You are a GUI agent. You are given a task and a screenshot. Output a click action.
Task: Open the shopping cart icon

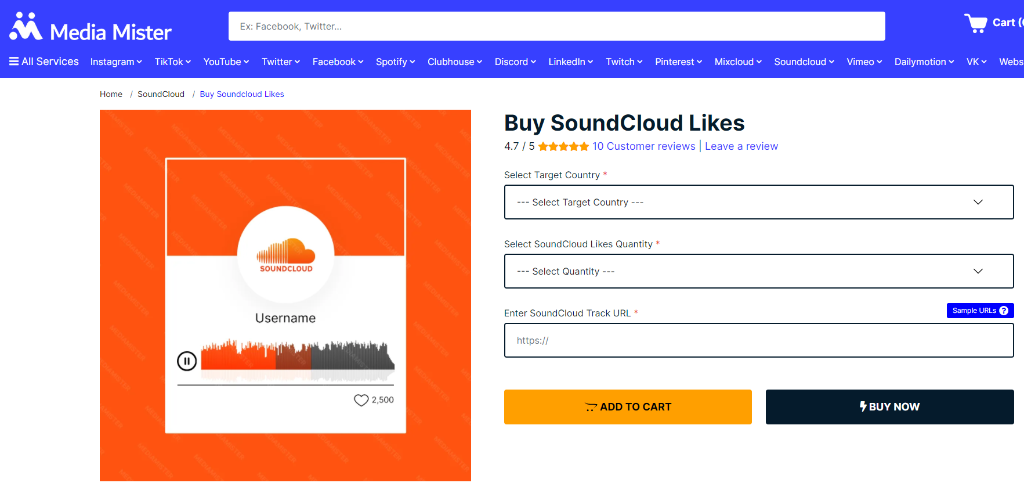click(x=976, y=24)
